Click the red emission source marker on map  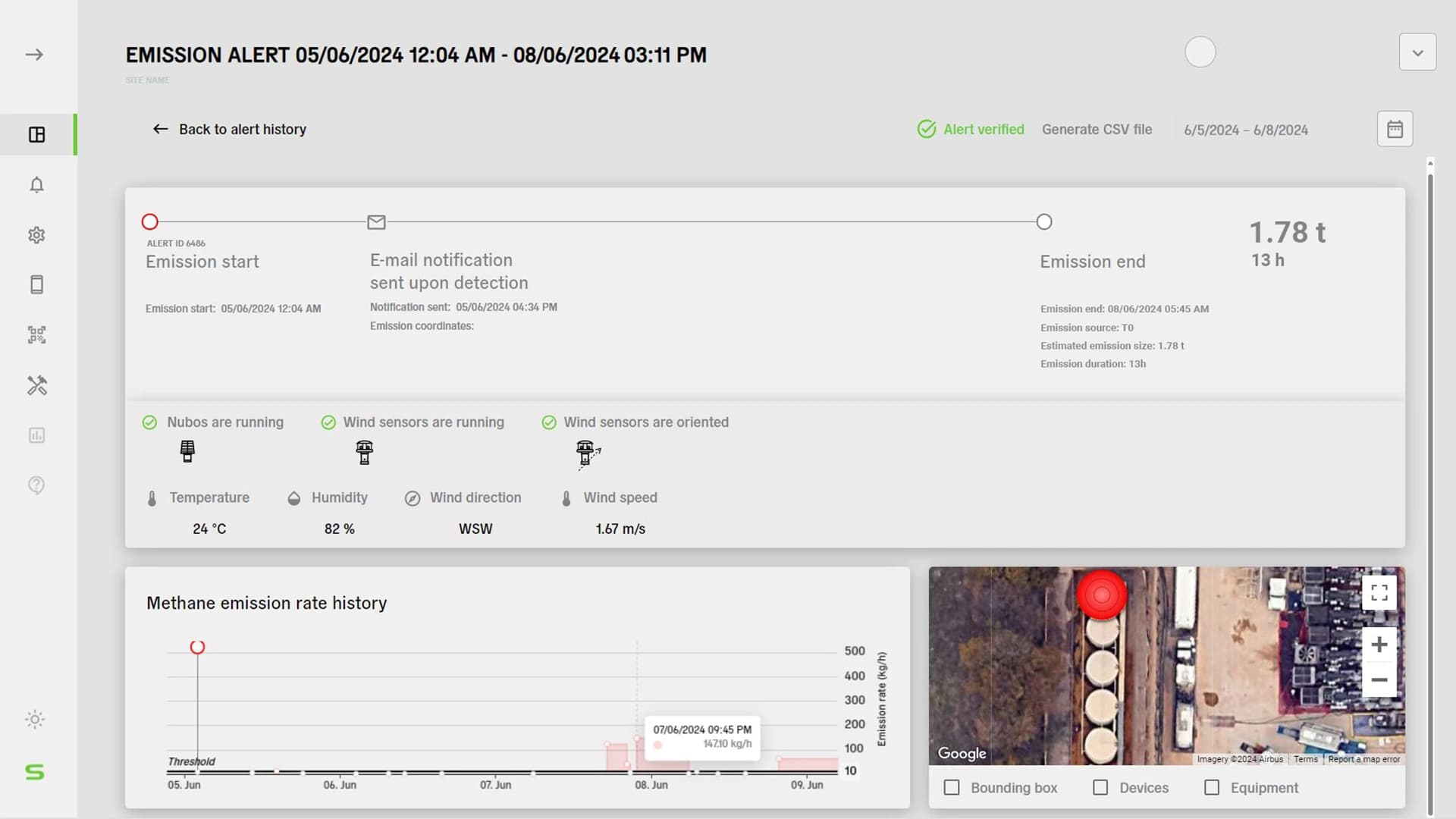click(1101, 595)
